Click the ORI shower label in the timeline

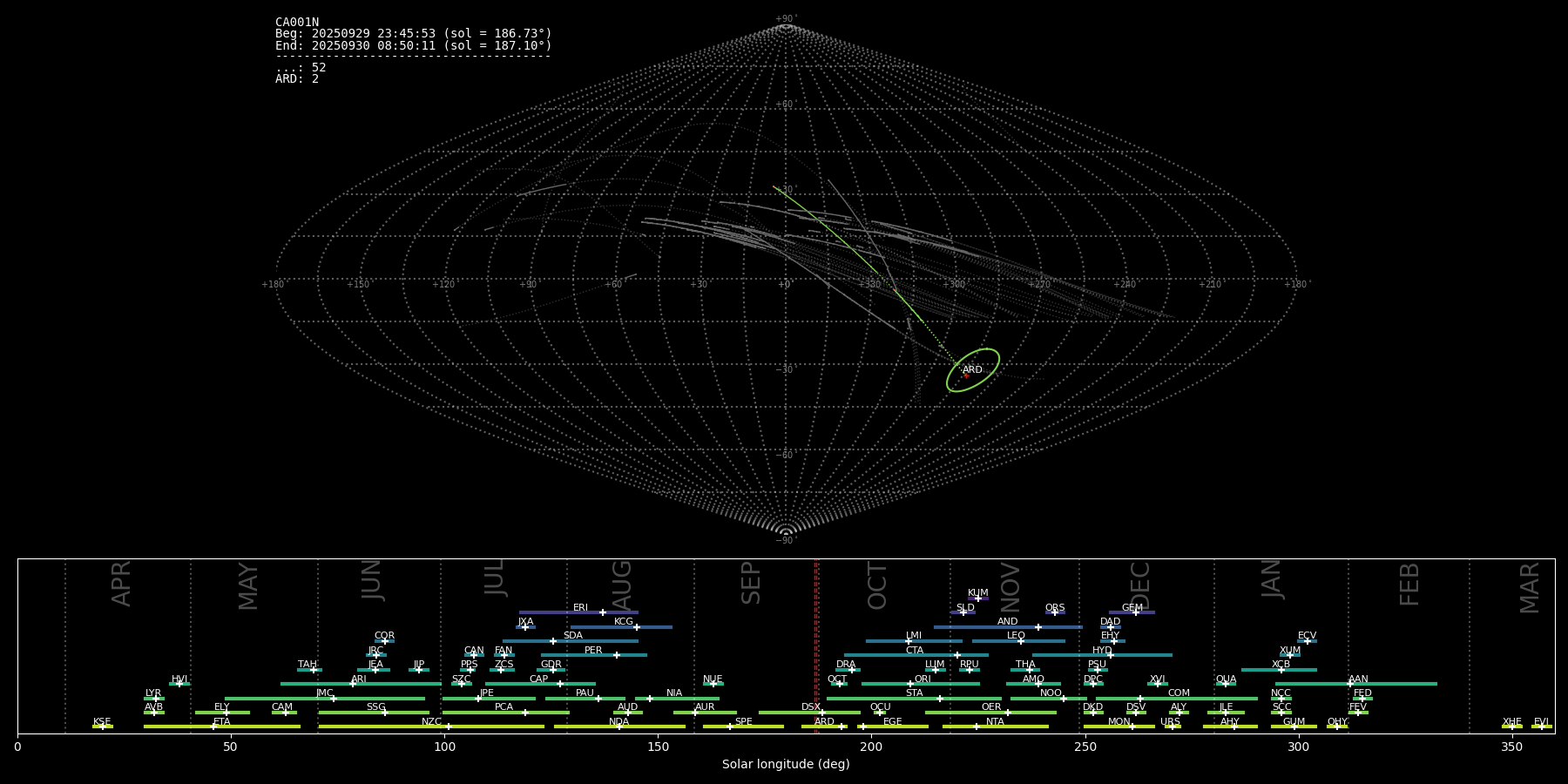point(923,679)
